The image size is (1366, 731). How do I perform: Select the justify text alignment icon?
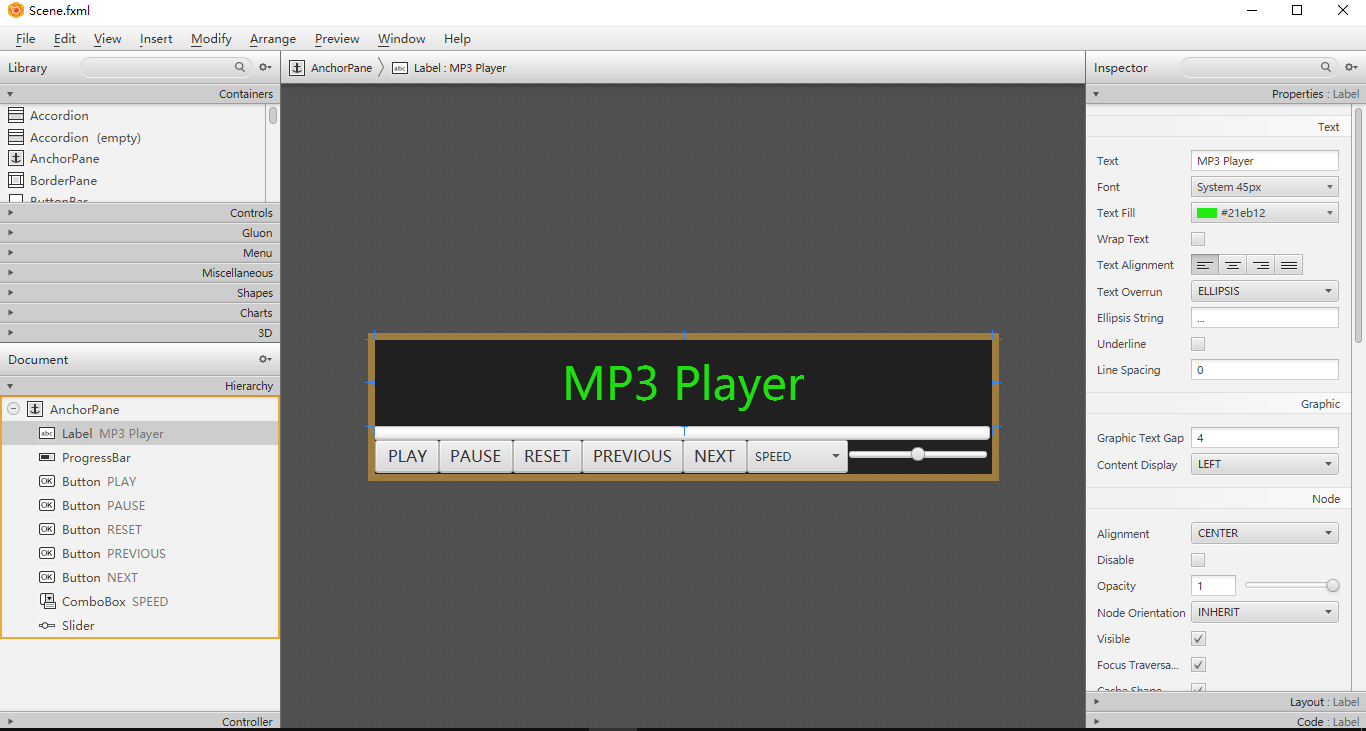pyautogui.click(x=1289, y=265)
